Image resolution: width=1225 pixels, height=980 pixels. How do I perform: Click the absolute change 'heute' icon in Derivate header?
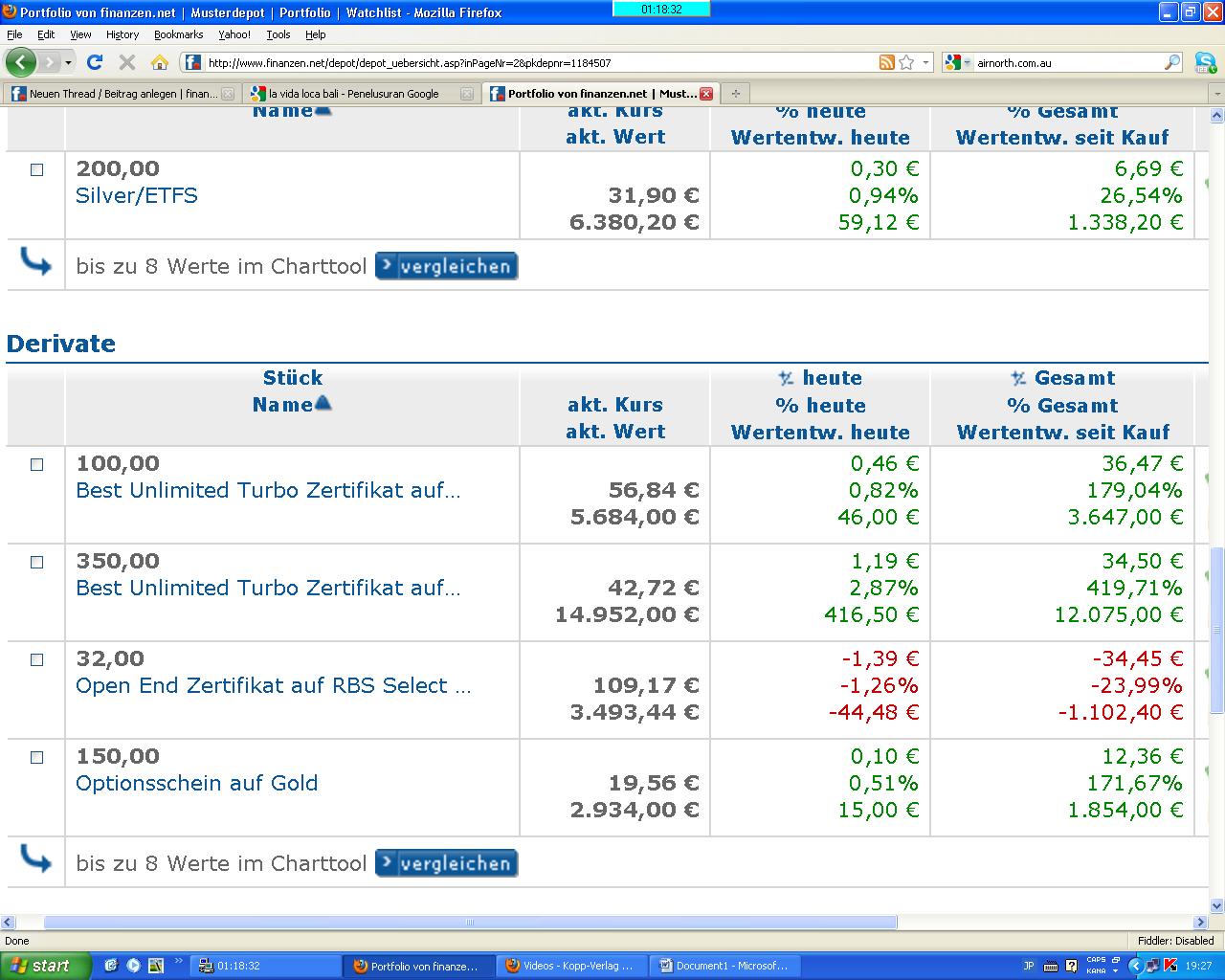point(786,378)
